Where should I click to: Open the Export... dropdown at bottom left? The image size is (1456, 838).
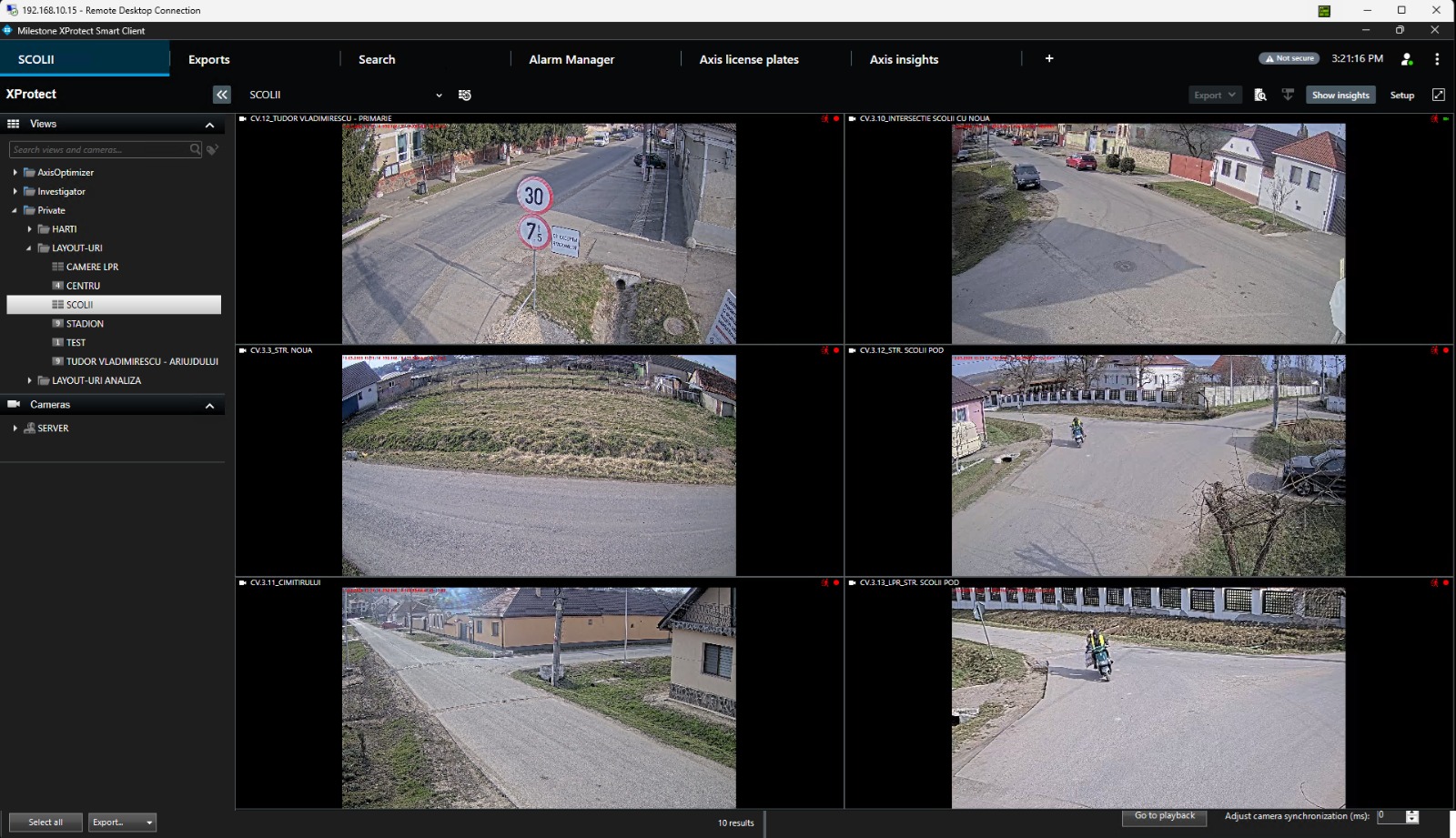point(122,823)
